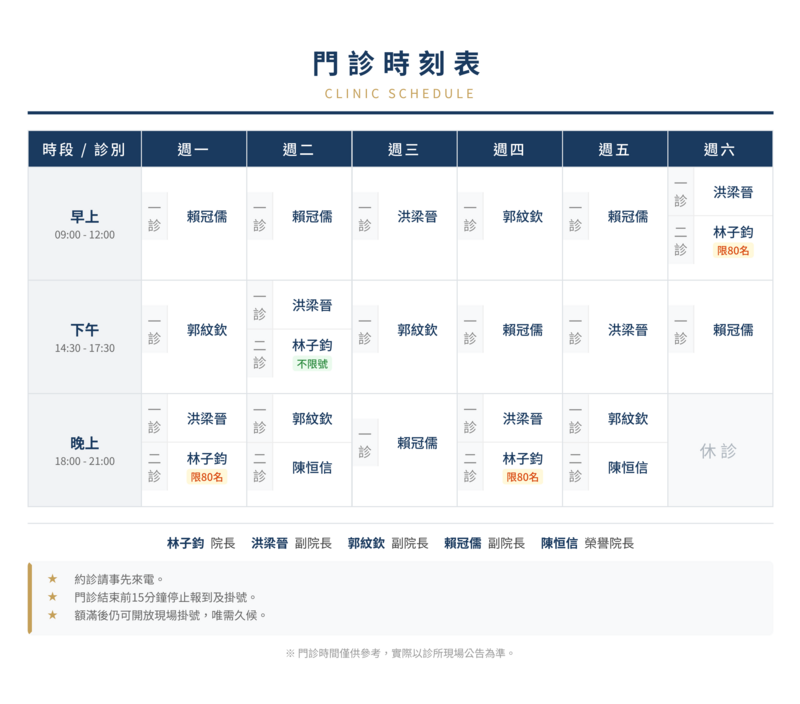This screenshot has height=704, width=800.
Task: Select the 週三 column header
Action: (x=404, y=150)
